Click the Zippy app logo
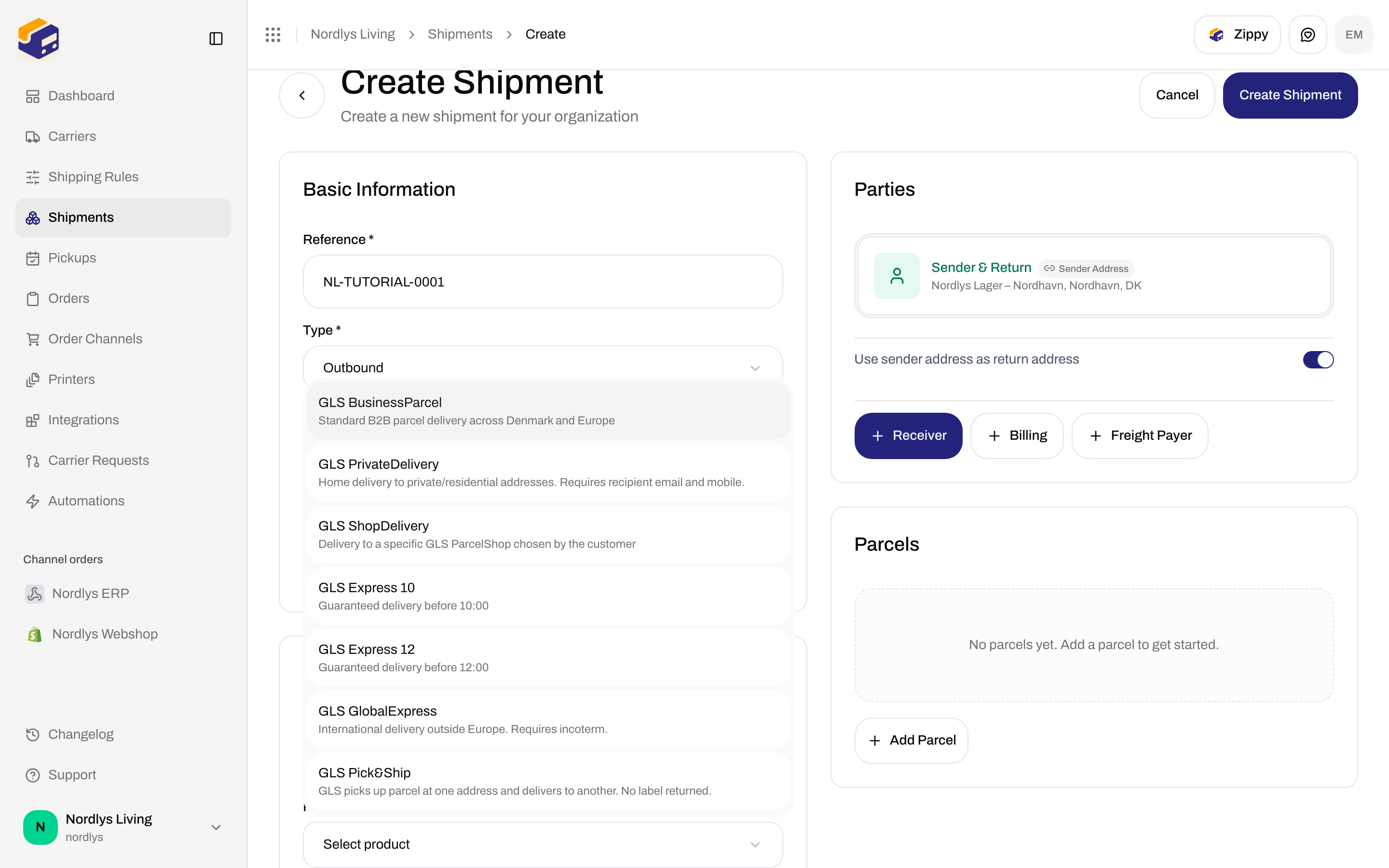Screen dimensions: 1389x868 tap(39, 39)
